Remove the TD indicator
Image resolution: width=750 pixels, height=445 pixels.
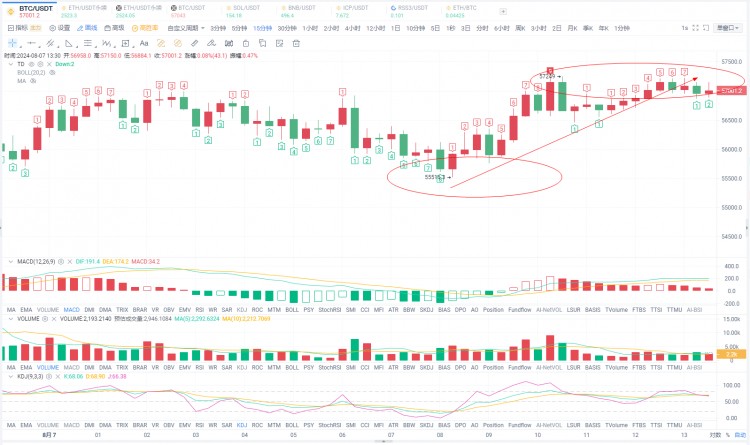(49, 64)
